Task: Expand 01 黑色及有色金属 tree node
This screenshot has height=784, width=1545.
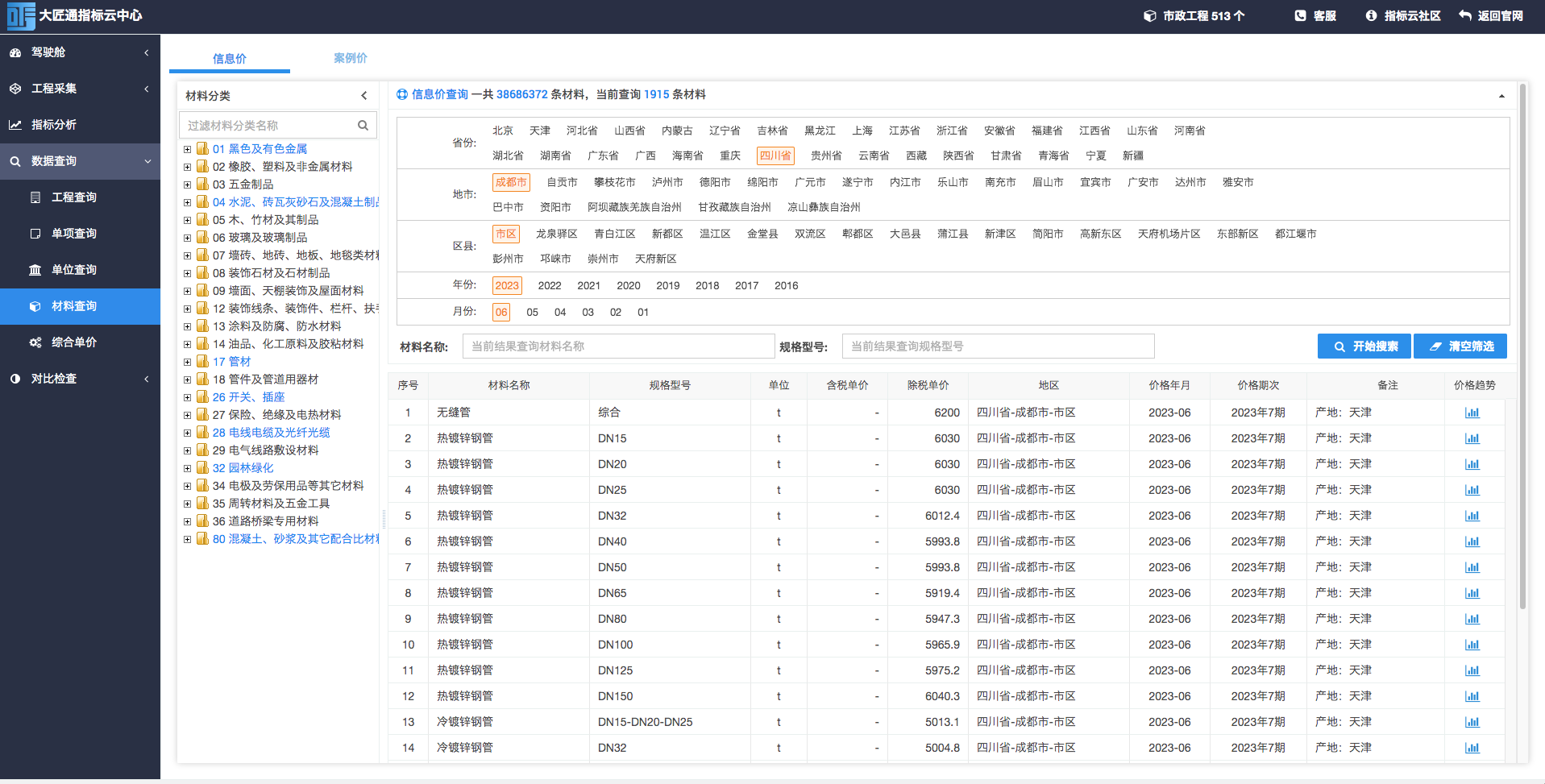Action: [x=187, y=149]
